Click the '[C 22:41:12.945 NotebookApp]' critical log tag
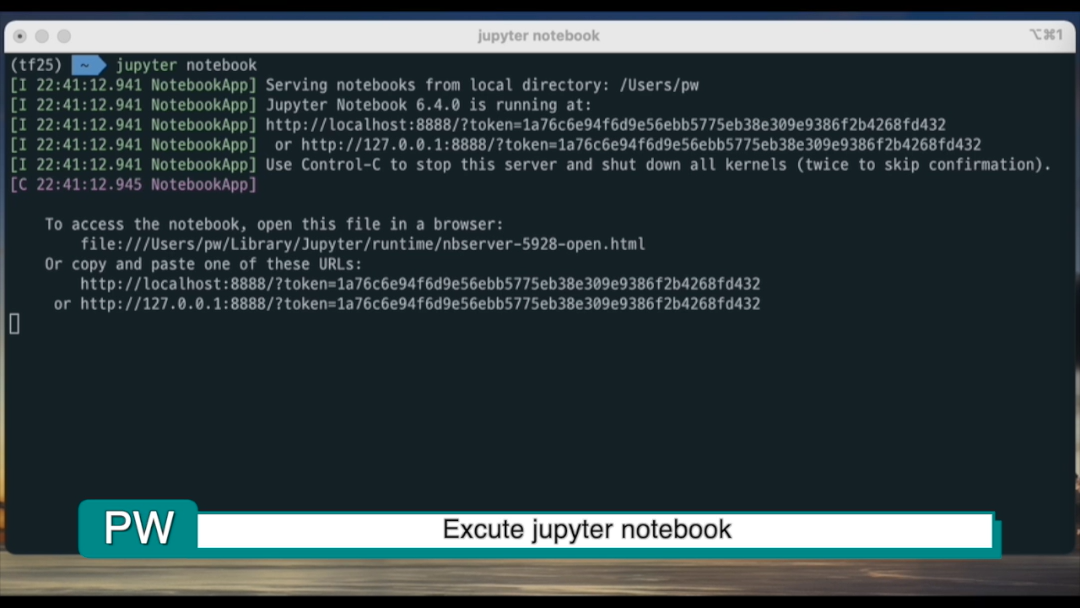Viewport: 1080px width, 608px height. (x=133, y=185)
